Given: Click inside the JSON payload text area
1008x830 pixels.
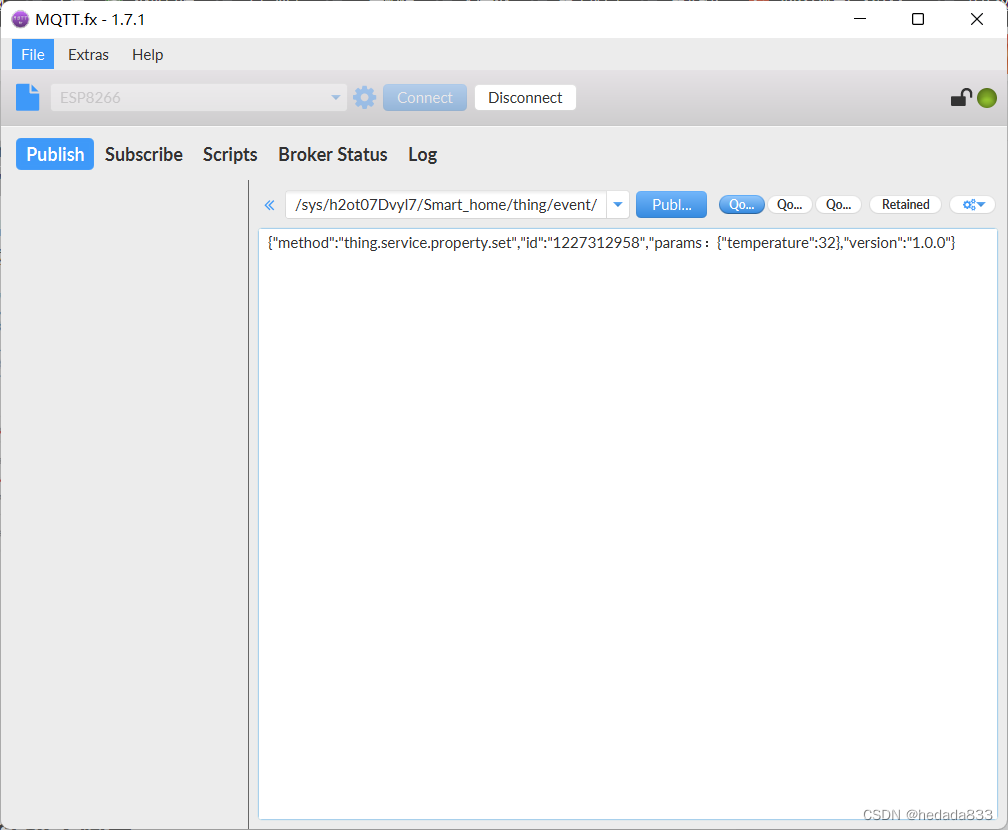Looking at the screenshot, I should pyautogui.click(x=628, y=524).
